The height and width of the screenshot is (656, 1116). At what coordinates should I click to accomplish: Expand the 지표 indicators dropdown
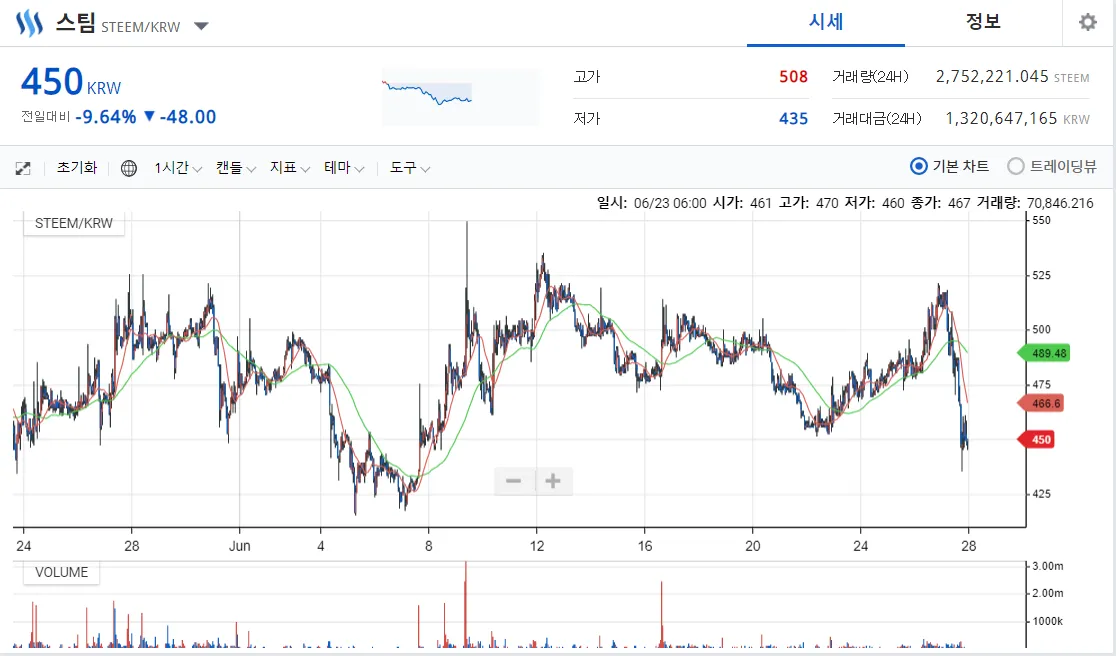click(290, 168)
